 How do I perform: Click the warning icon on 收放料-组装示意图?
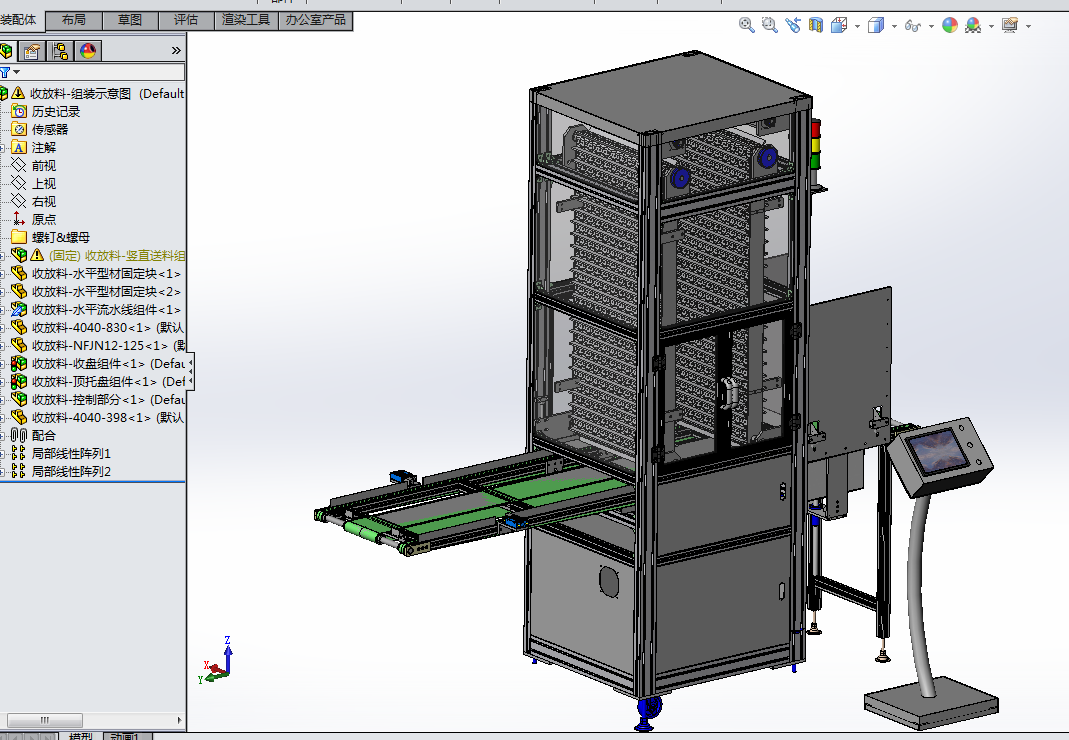point(18,93)
